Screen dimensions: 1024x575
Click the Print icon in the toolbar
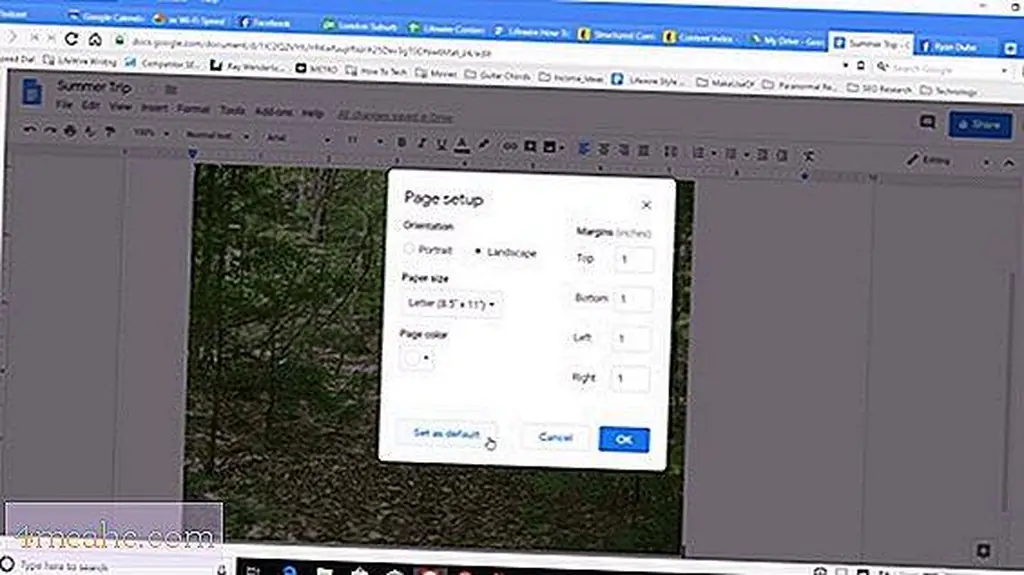(70, 132)
